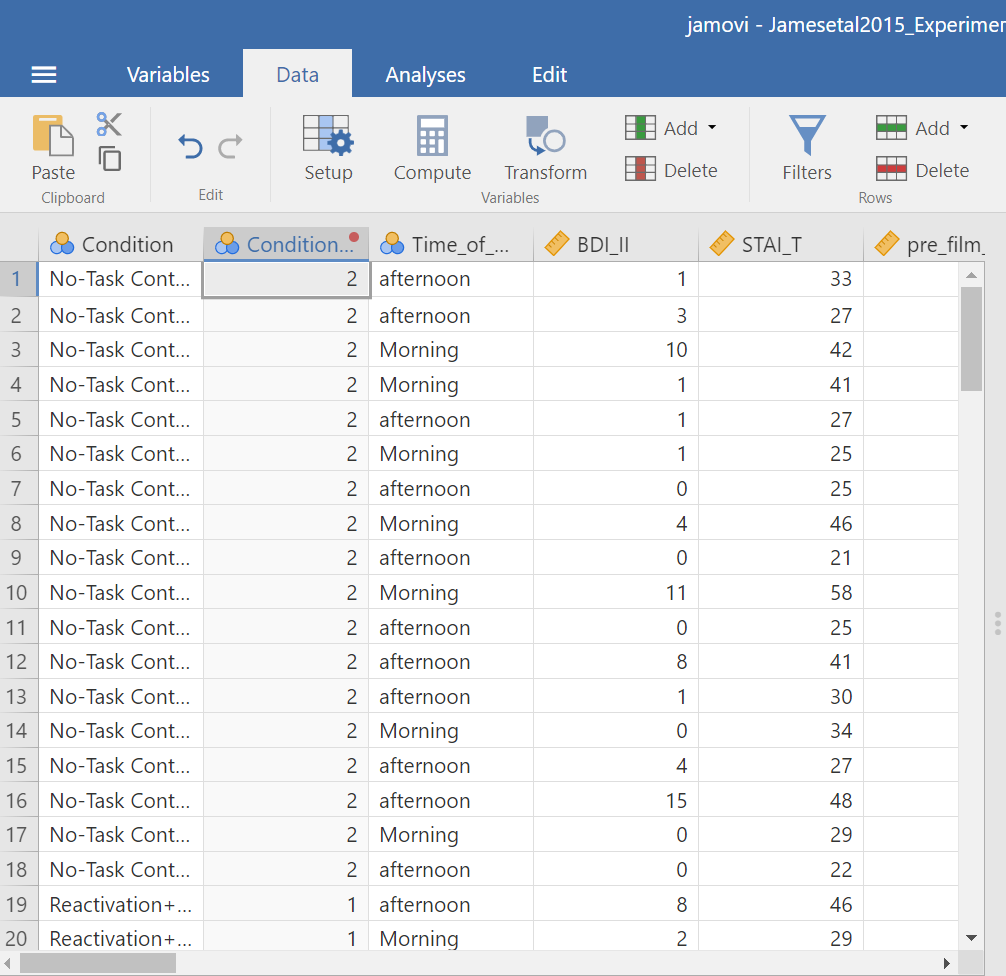Click condition code 1 in row 20
1006x976 pixels.
[x=286, y=938]
